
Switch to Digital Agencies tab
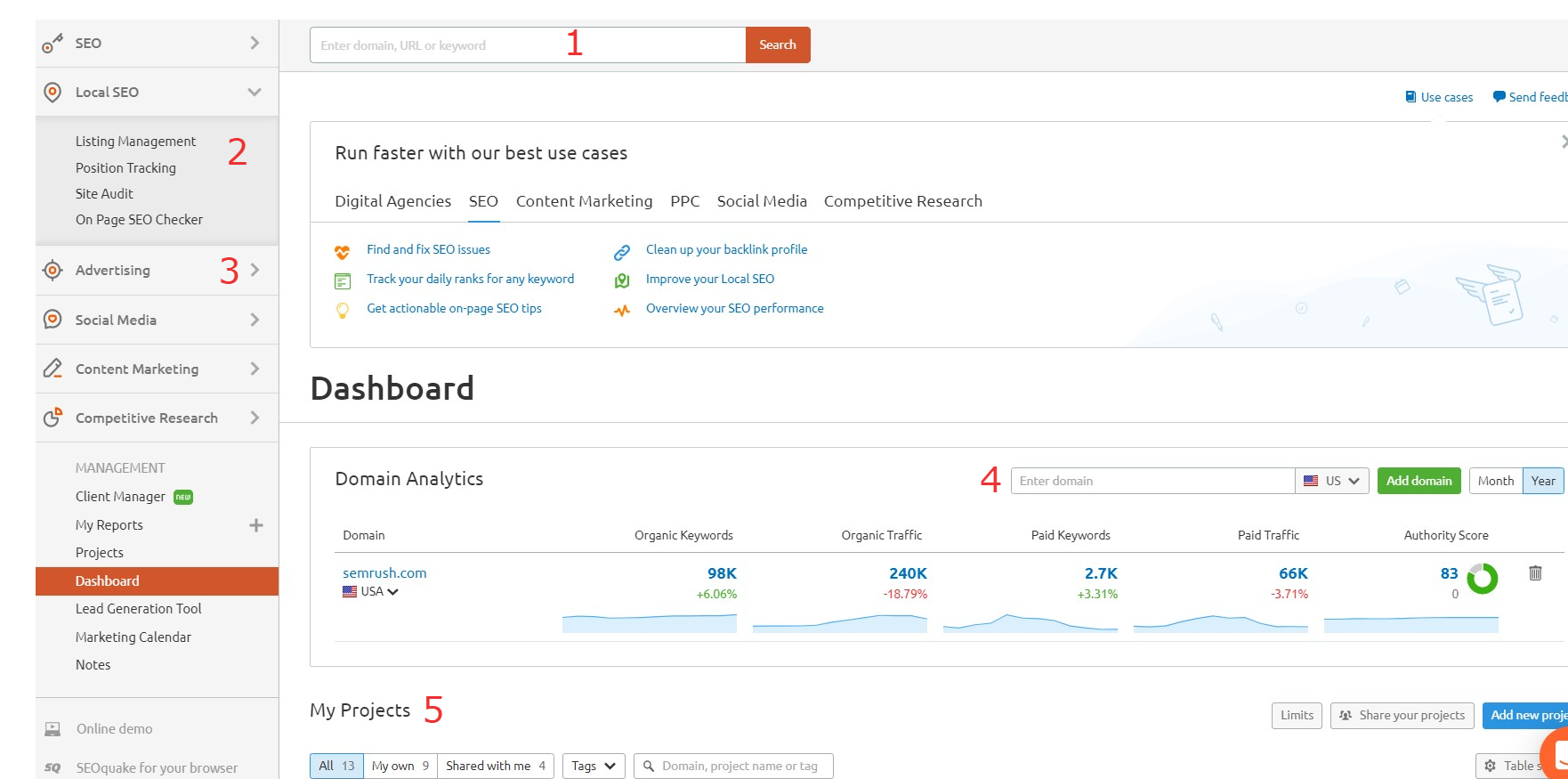point(392,201)
